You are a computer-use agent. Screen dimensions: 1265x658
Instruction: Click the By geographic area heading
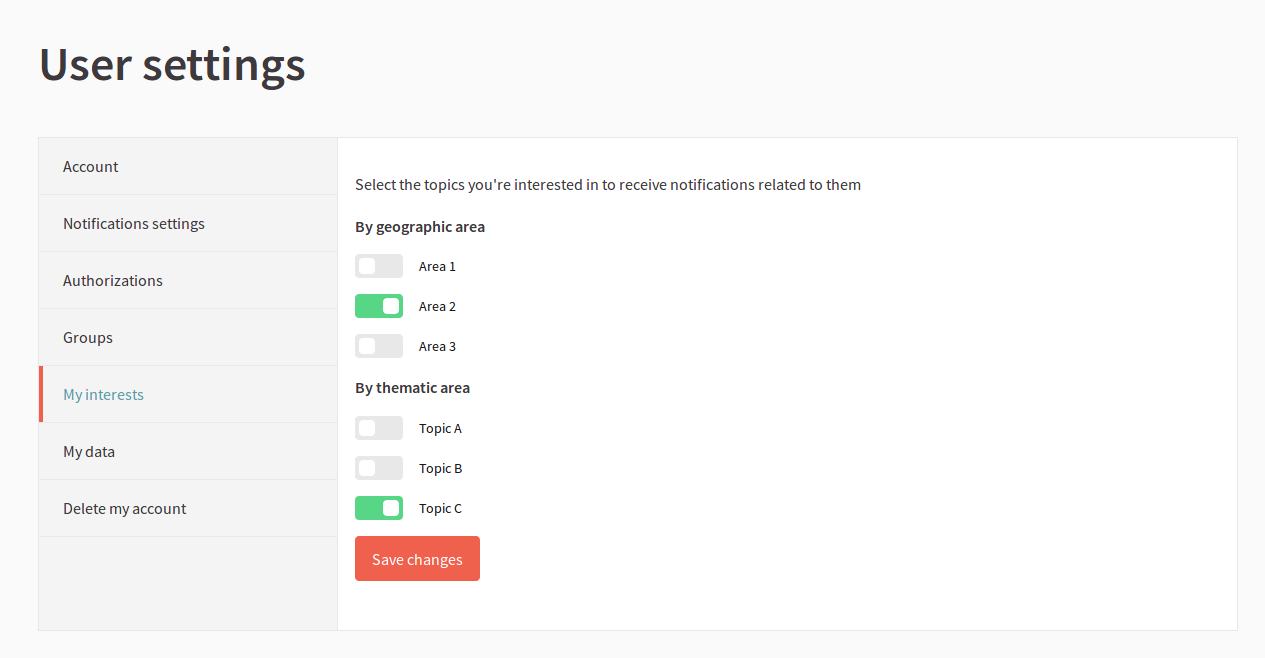(x=420, y=227)
